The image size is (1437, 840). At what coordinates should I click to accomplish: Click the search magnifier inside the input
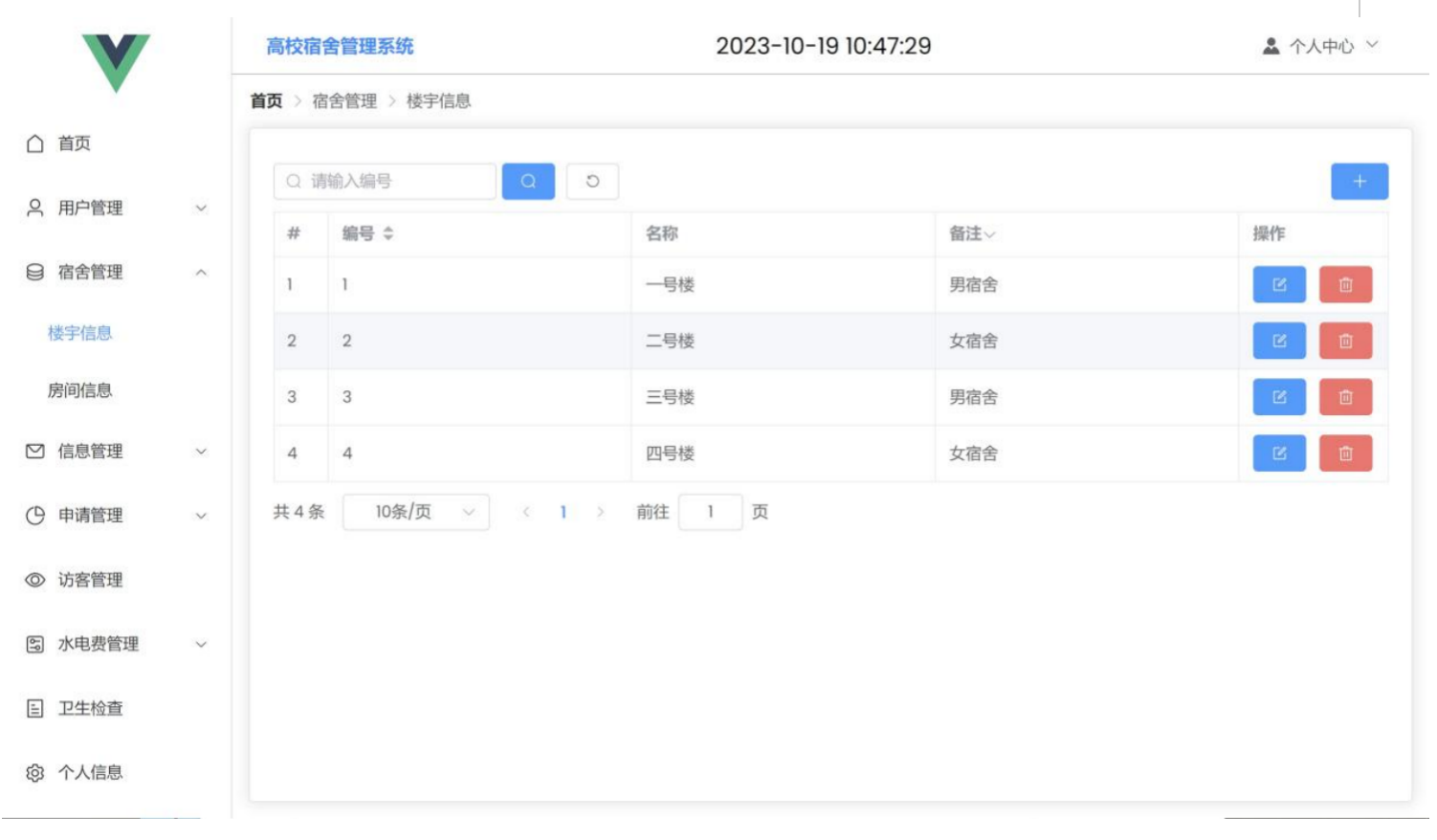(x=294, y=181)
